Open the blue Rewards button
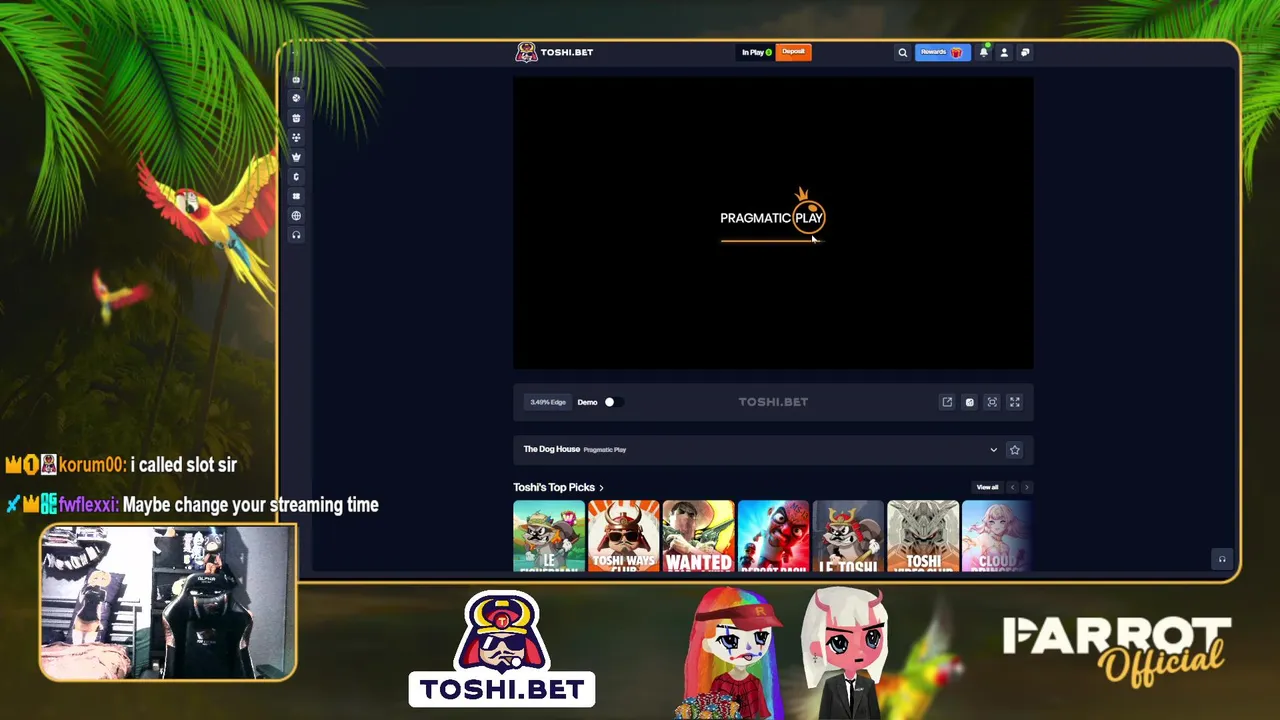 (x=942, y=52)
